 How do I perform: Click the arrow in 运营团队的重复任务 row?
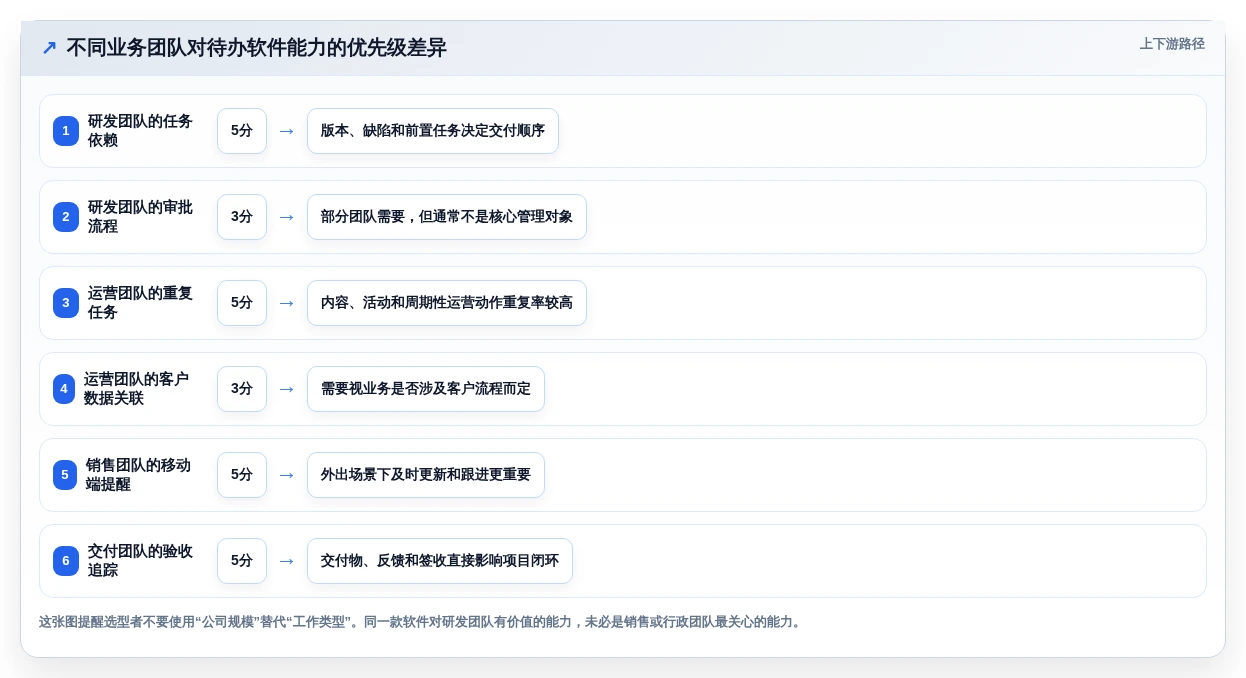[287, 303]
